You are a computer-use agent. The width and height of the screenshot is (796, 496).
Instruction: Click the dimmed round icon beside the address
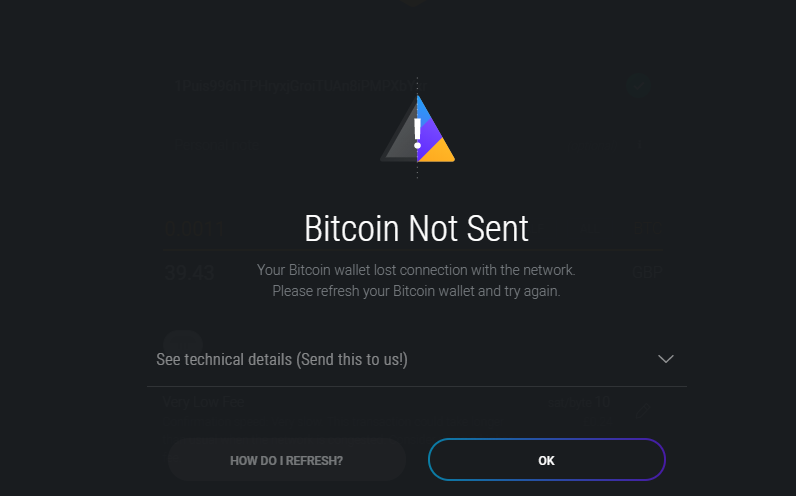click(x=638, y=86)
